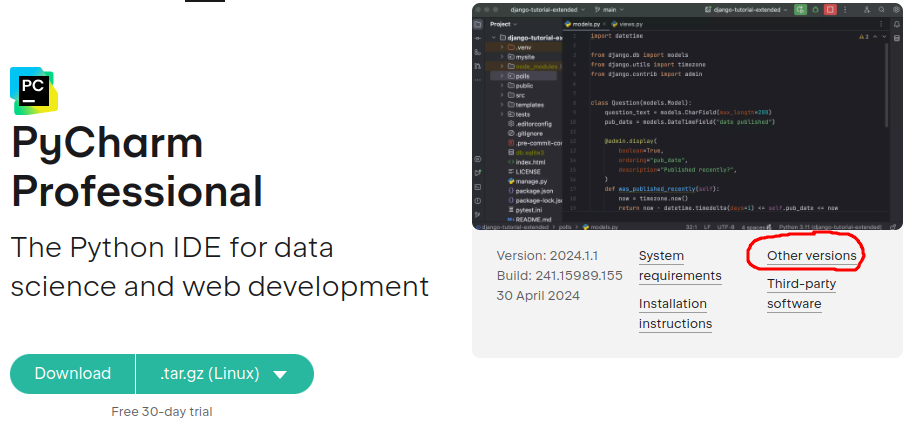Click the '30 April 2024' release date
The image size is (914, 427).
tap(538, 295)
